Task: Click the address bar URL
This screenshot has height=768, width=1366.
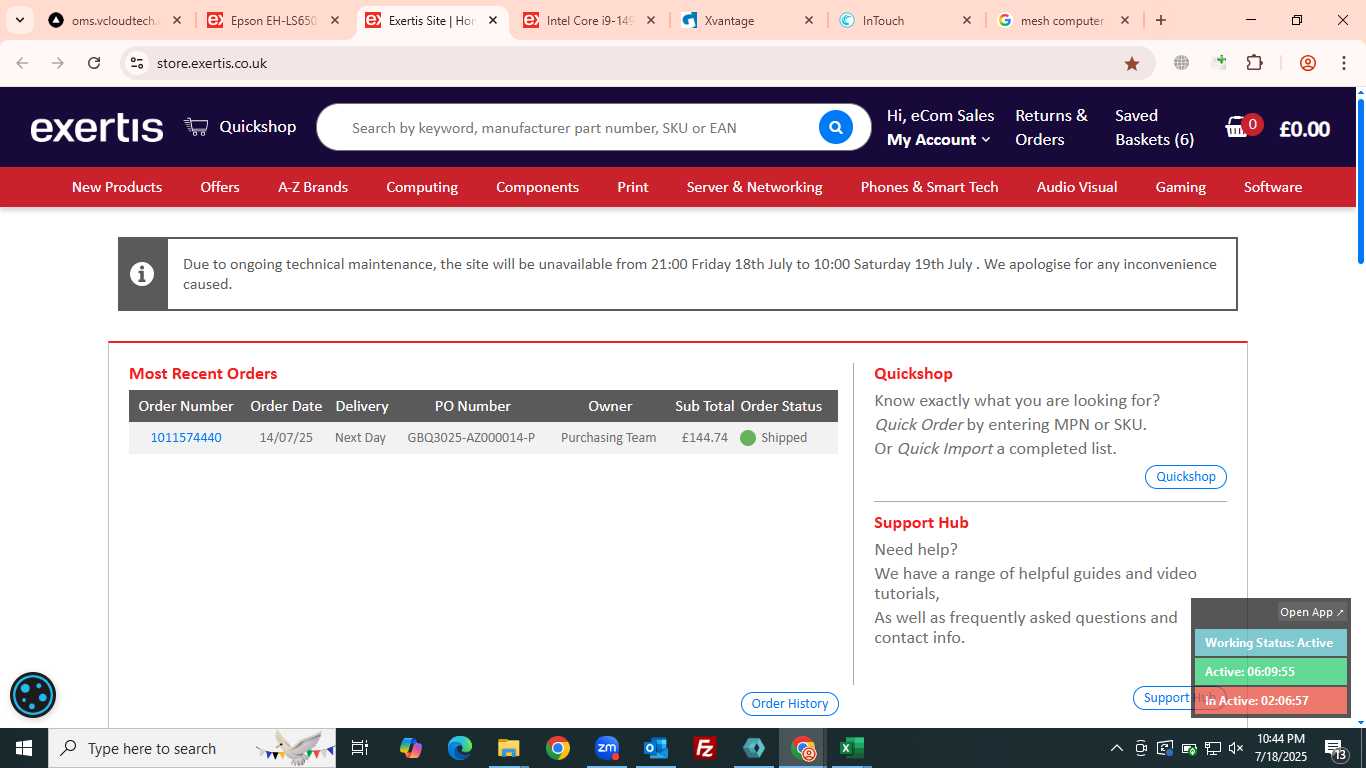Action: point(212,63)
